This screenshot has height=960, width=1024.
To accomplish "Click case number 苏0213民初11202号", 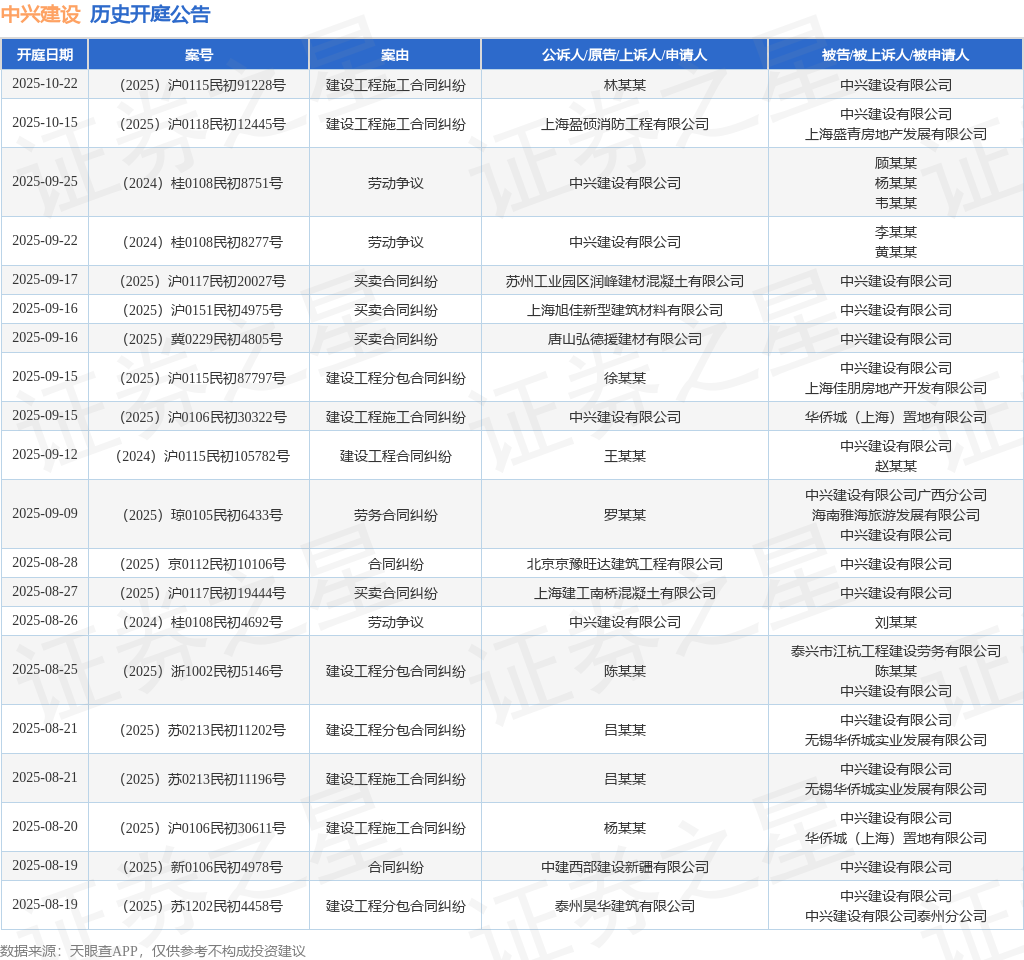I will coord(226,730).
